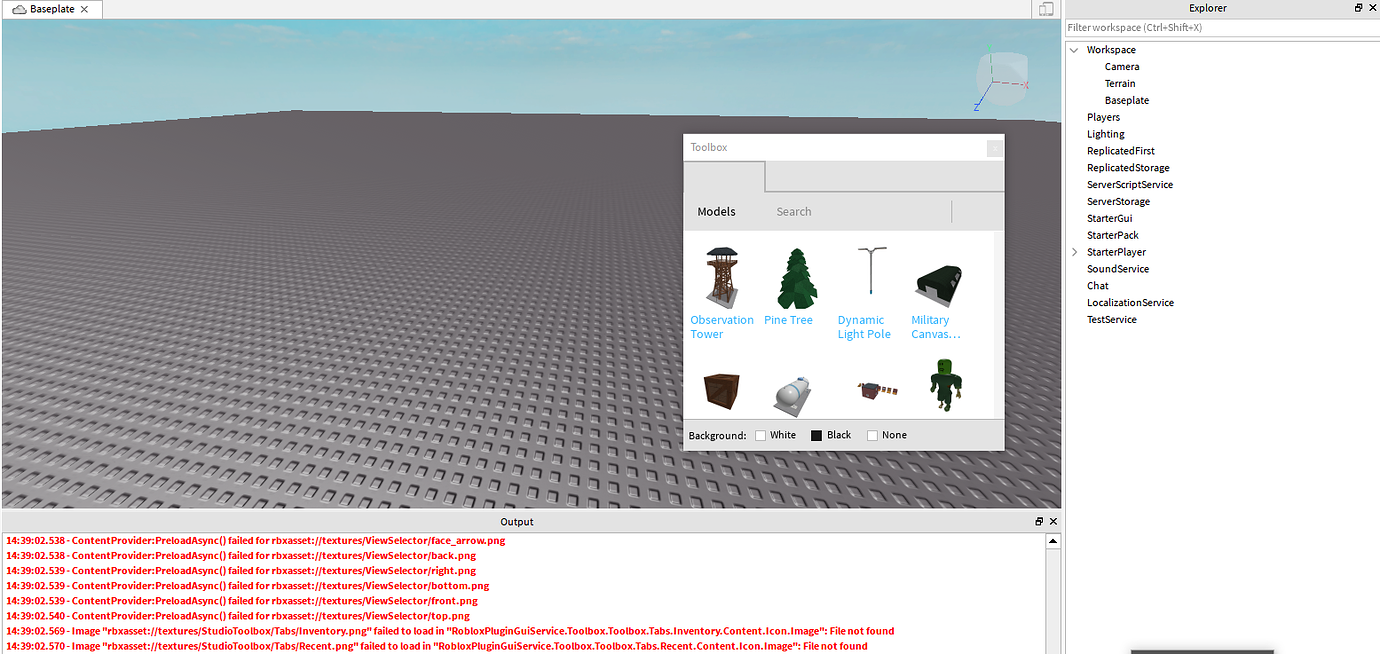Select Workspace in the Explorer tree
Image resolution: width=1380 pixels, height=654 pixels.
coord(1111,50)
